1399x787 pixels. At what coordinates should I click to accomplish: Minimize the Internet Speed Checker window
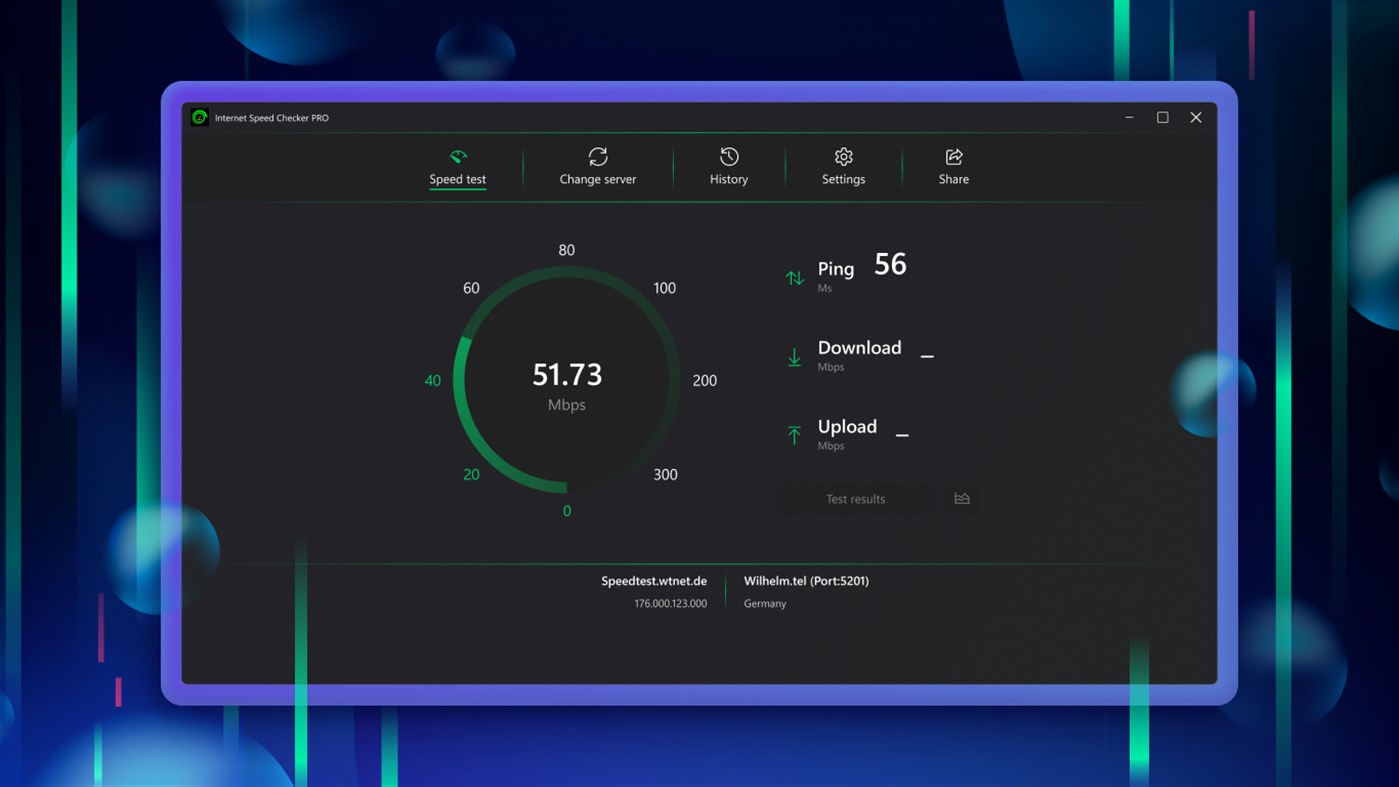click(x=1129, y=117)
